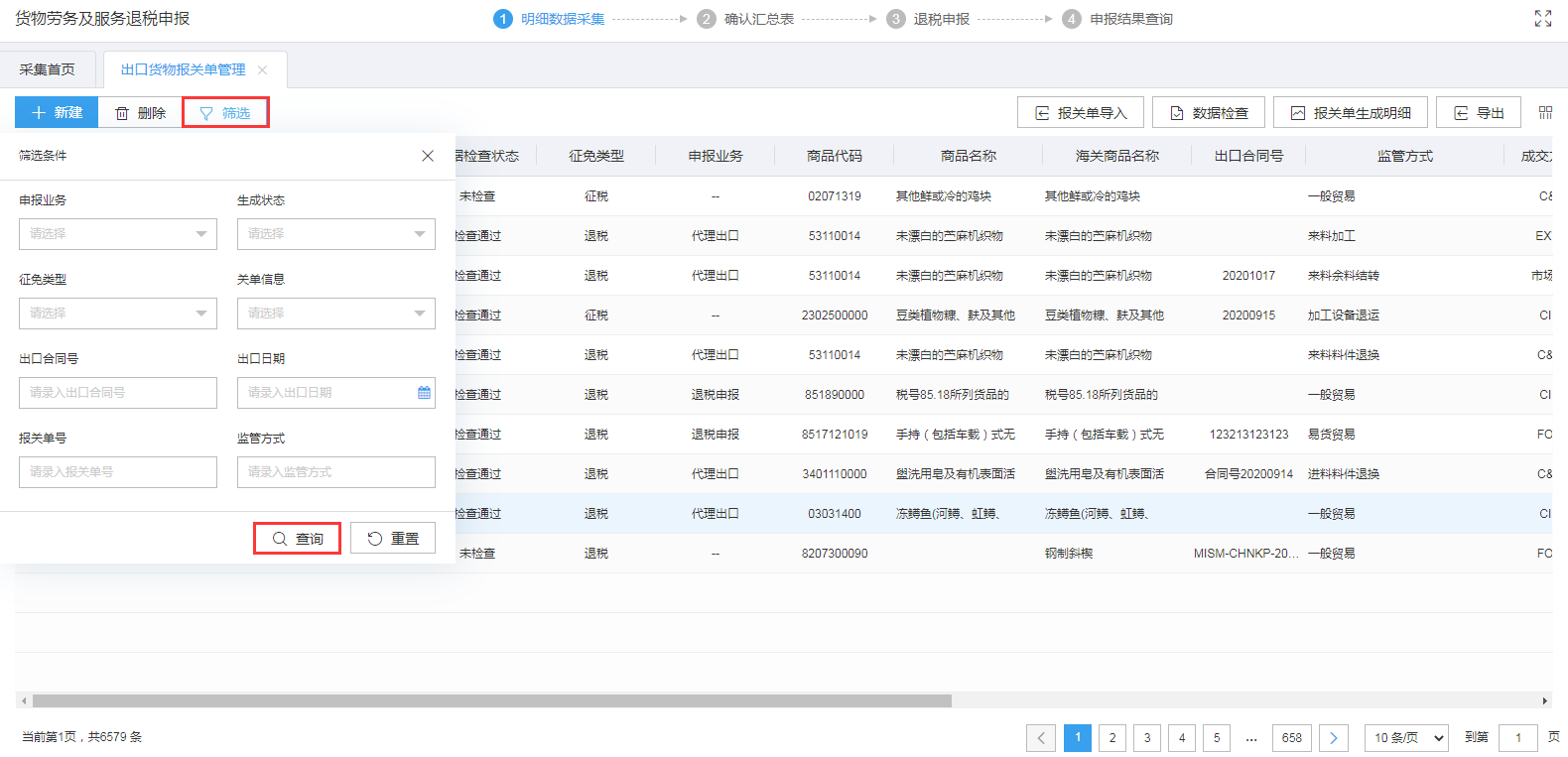
Task: Go to previous page arrow
Action: click(1040, 738)
